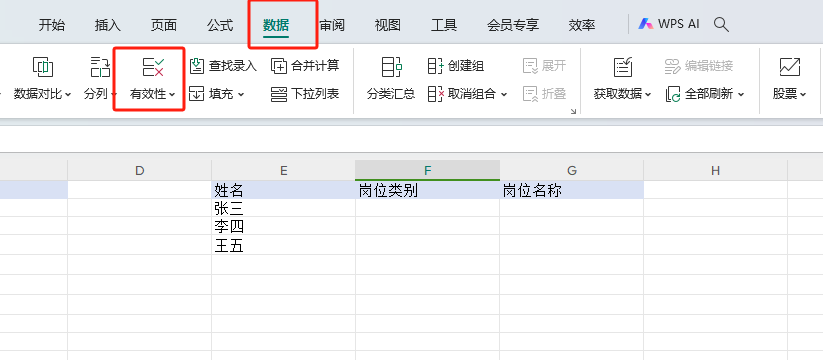Expand the 股票 dropdown arrow
Image resolution: width=823 pixels, height=360 pixels.
coord(804,95)
